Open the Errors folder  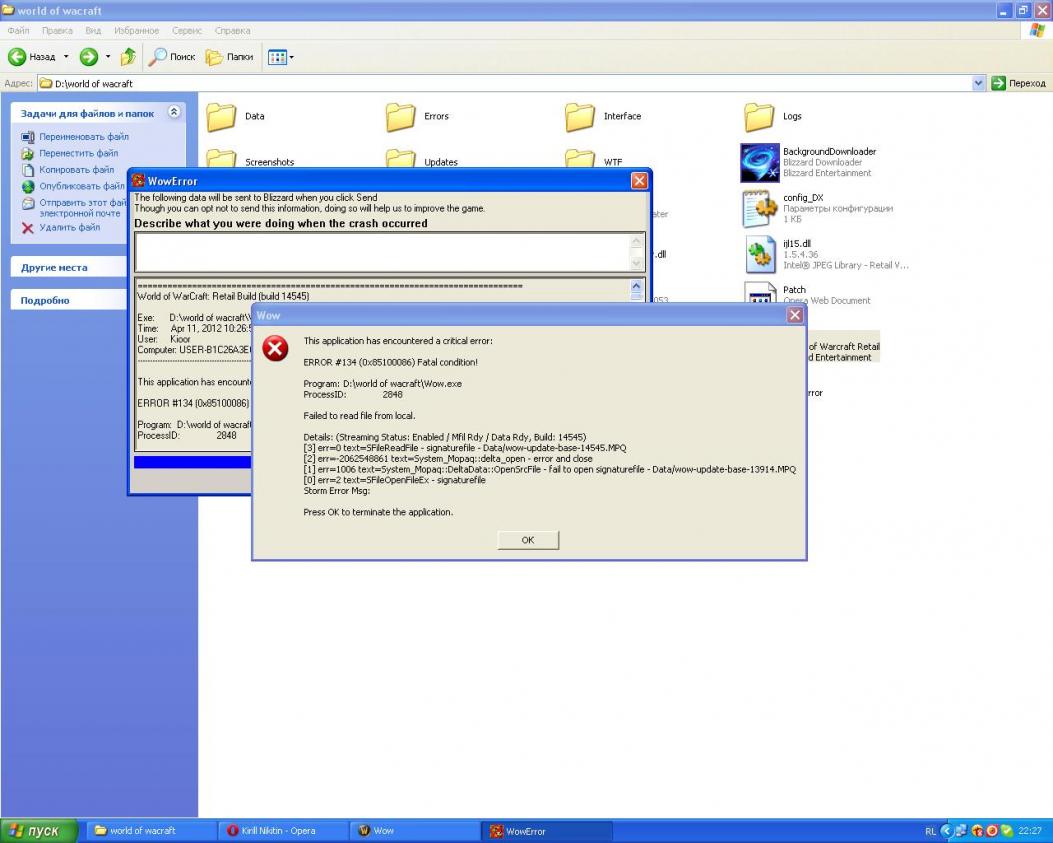click(401, 117)
